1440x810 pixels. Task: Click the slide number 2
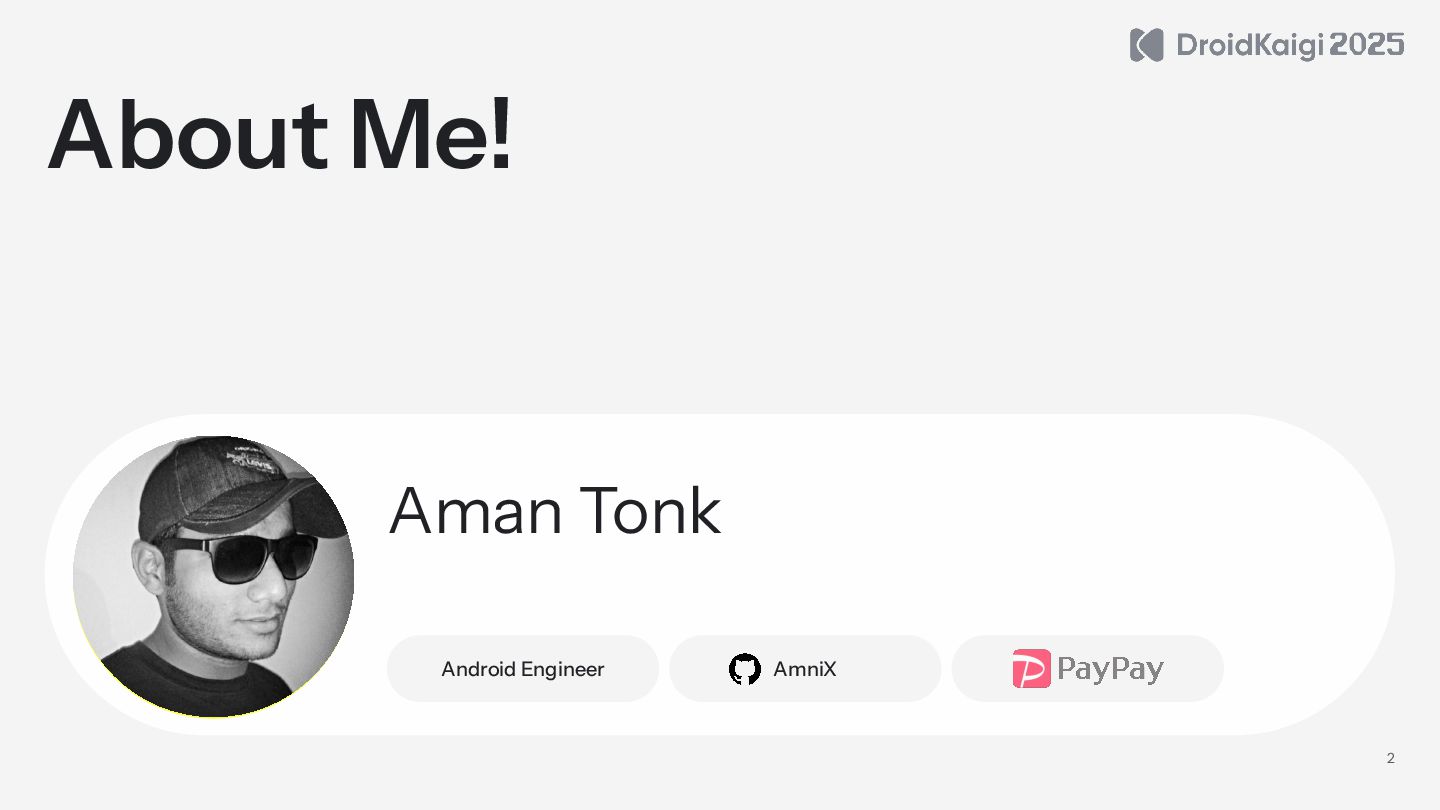(x=1390, y=758)
